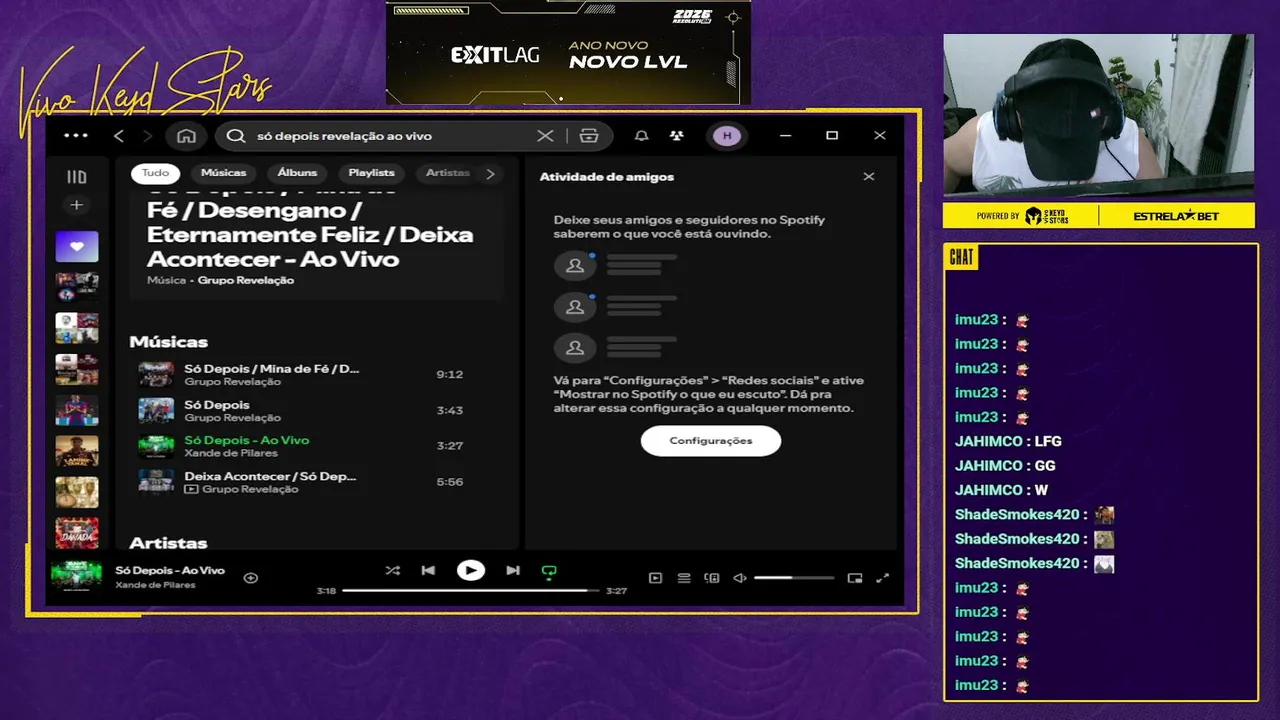Open Connect to a device icon
This screenshot has height=720, width=1280.
click(x=712, y=578)
